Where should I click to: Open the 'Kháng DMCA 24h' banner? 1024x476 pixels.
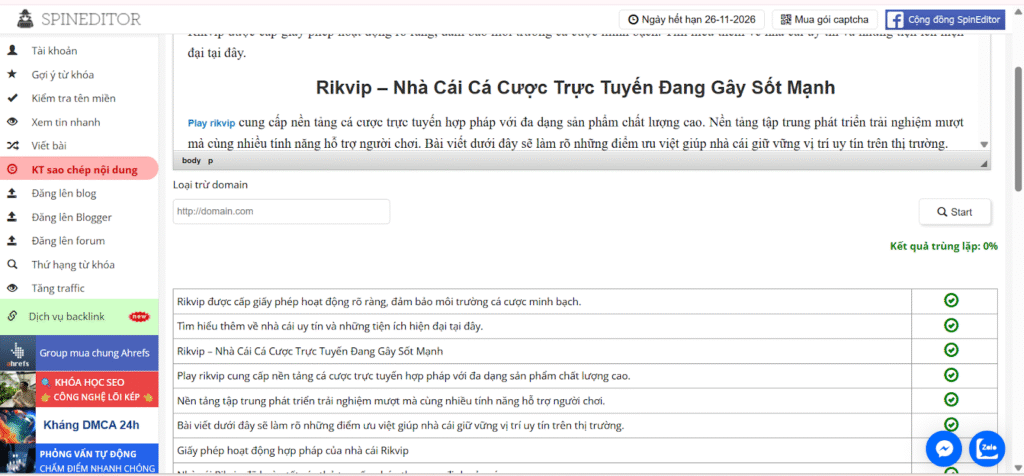tap(79, 424)
